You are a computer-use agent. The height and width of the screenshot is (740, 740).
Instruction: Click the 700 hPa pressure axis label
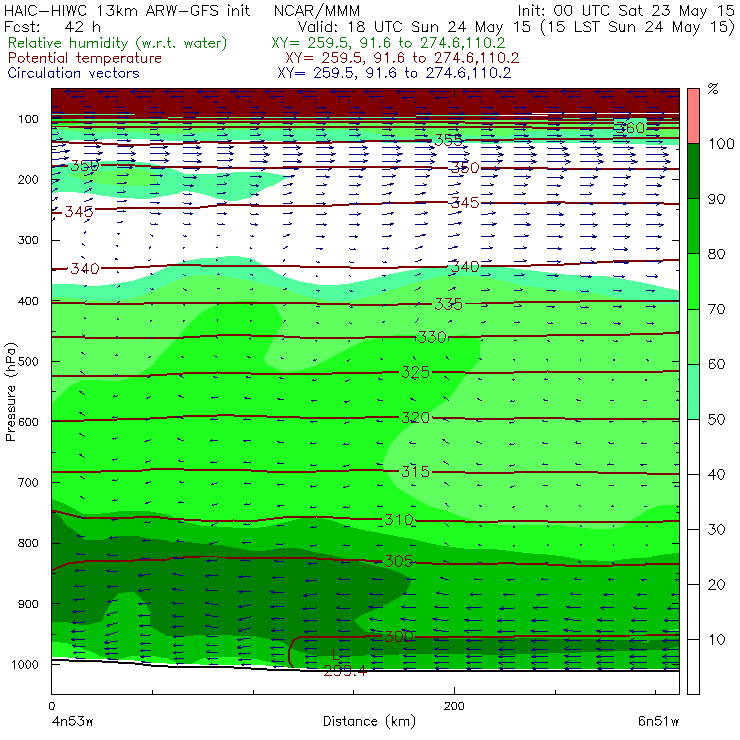(x=28, y=482)
